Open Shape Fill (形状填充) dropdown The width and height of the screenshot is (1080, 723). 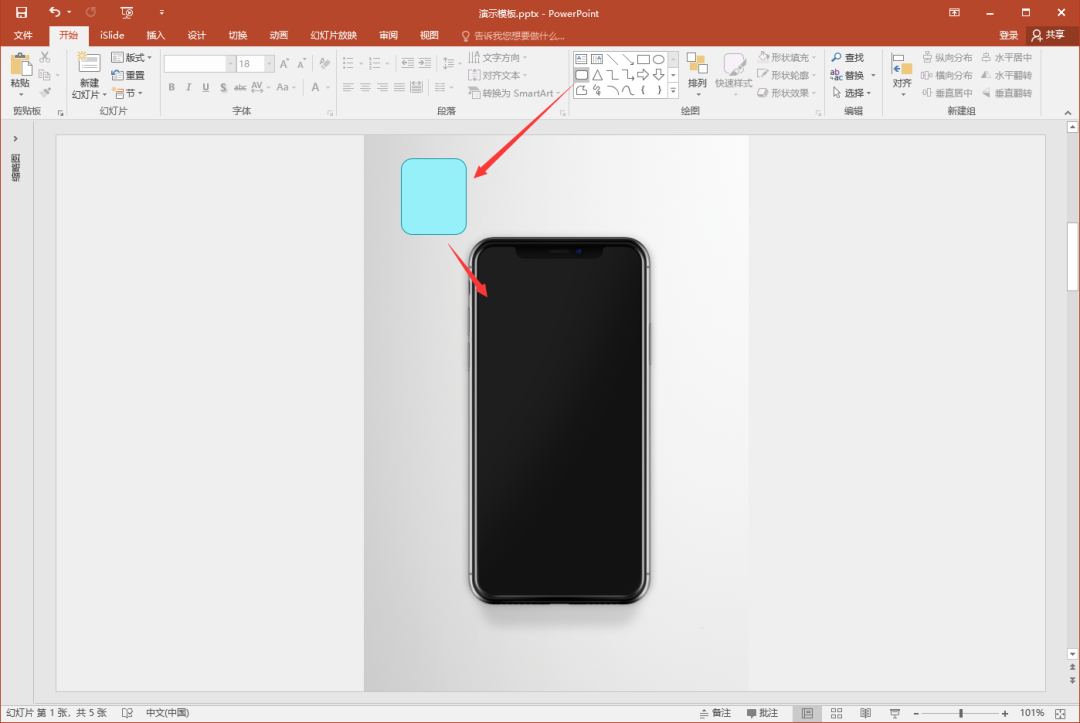[x=787, y=57]
